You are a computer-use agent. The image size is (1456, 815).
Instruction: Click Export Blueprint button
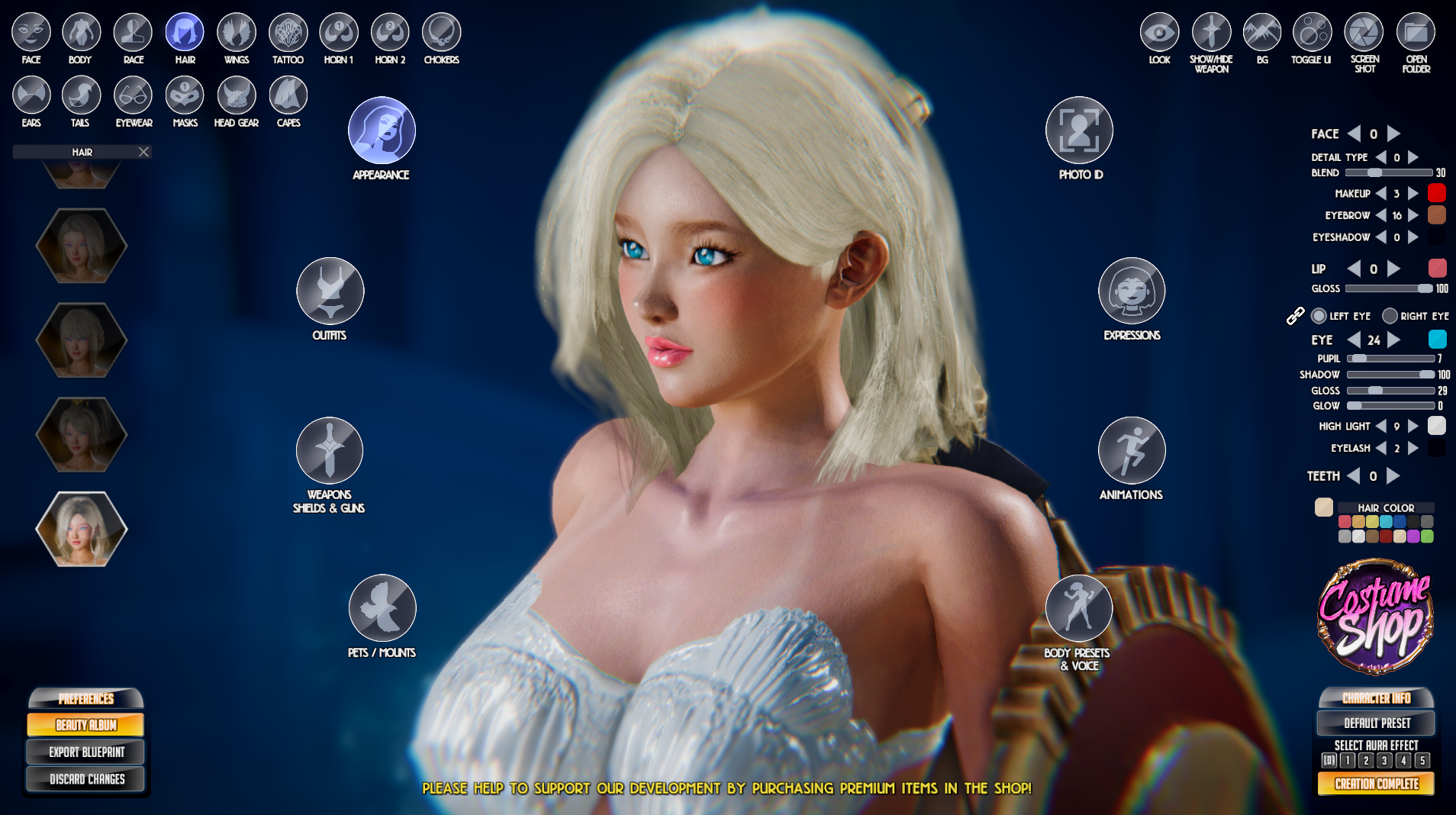[85, 752]
